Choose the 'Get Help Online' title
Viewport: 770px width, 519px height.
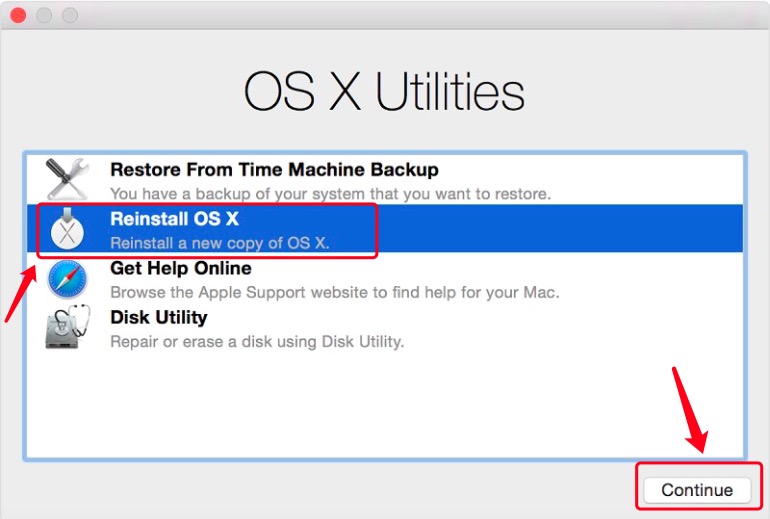click(x=181, y=269)
